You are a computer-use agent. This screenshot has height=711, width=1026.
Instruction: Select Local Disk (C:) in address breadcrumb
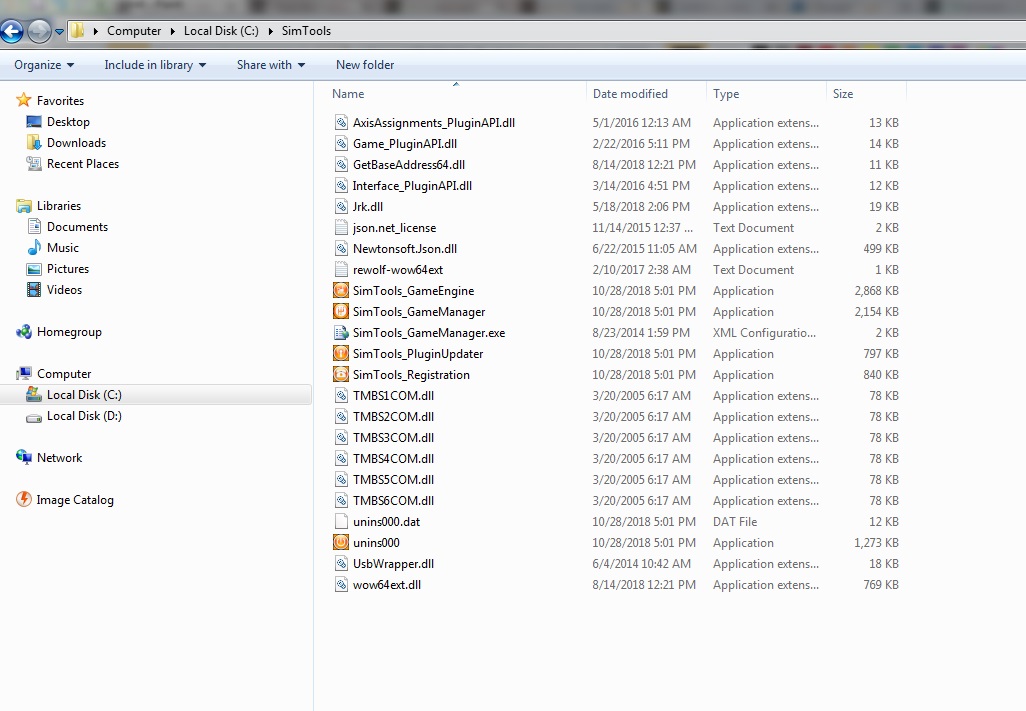(221, 31)
